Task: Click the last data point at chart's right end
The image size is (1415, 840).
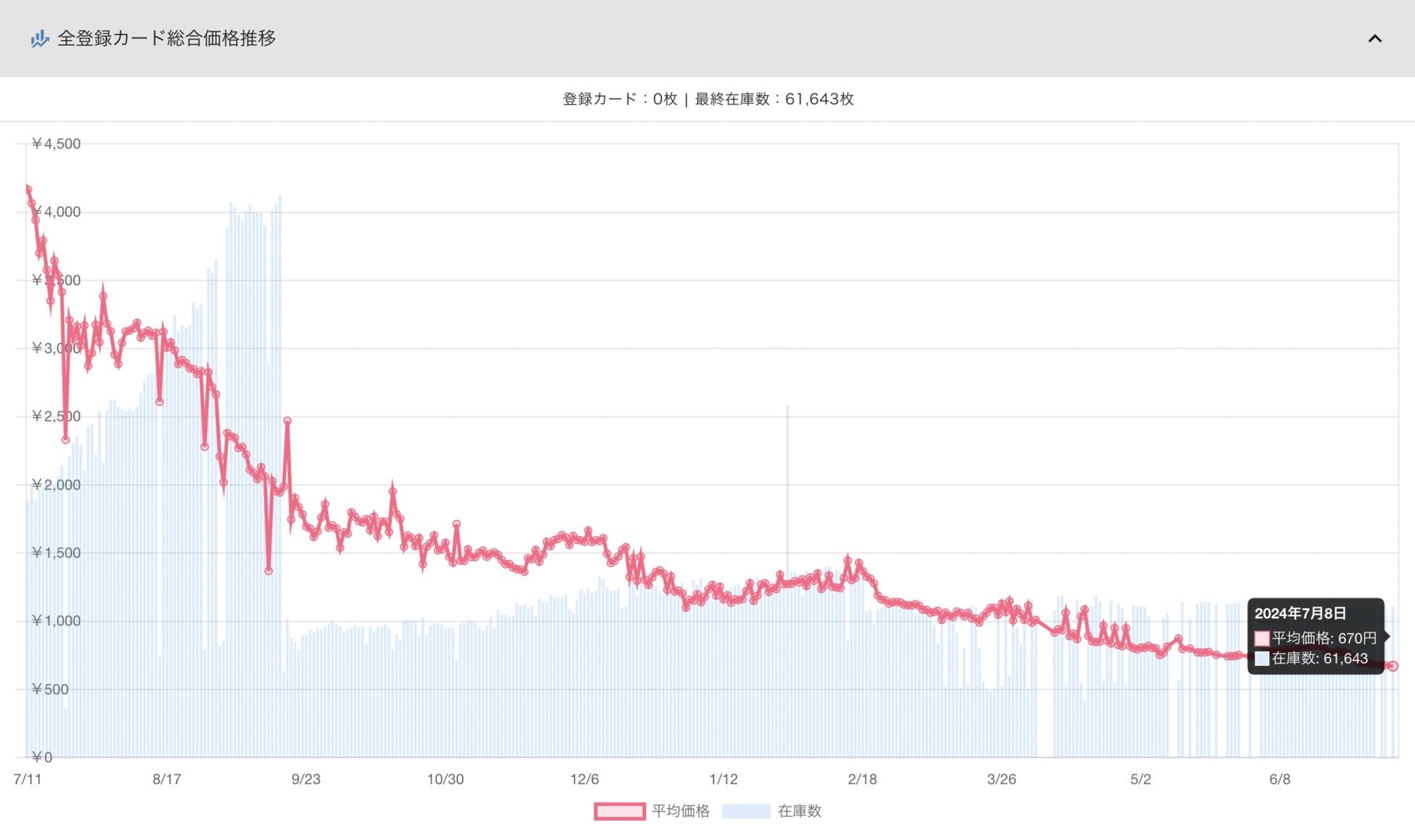Action: [x=1392, y=666]
